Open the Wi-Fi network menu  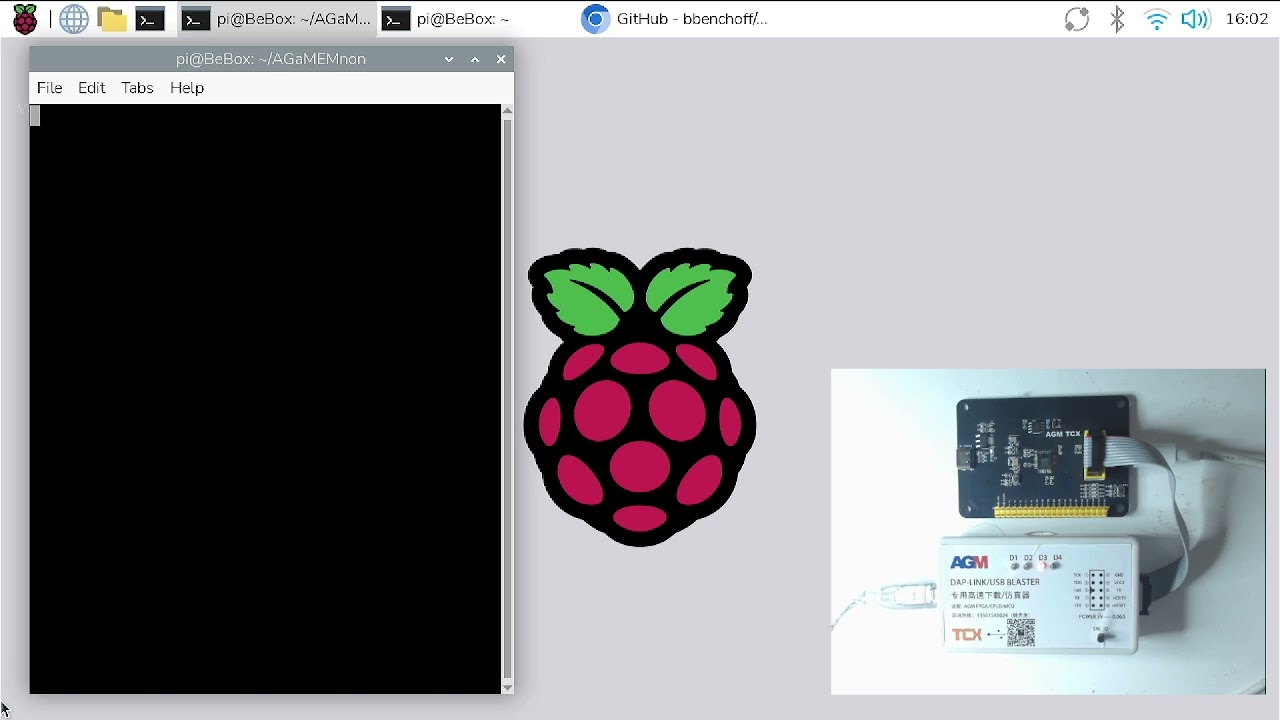coord(1157,19)
